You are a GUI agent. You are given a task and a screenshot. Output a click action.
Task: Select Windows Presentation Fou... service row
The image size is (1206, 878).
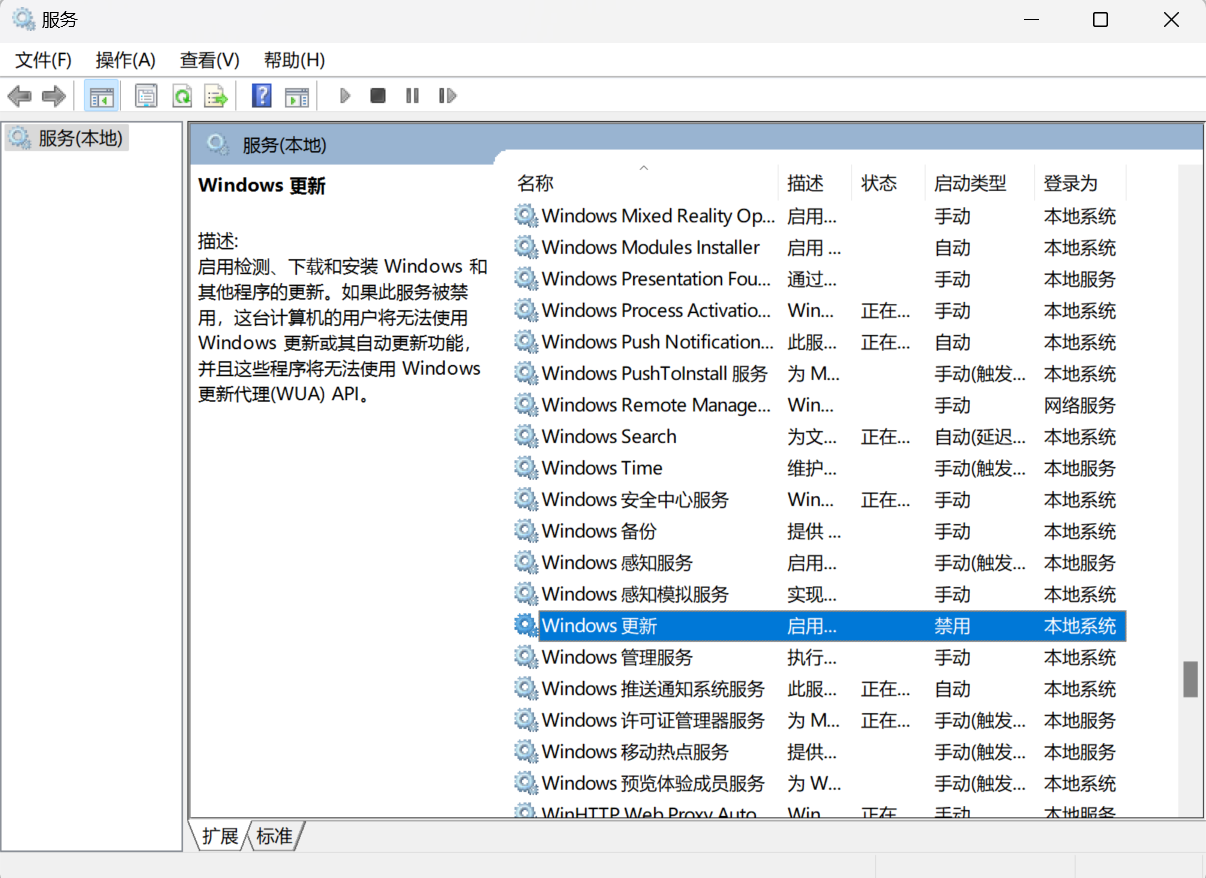point(819,279)
